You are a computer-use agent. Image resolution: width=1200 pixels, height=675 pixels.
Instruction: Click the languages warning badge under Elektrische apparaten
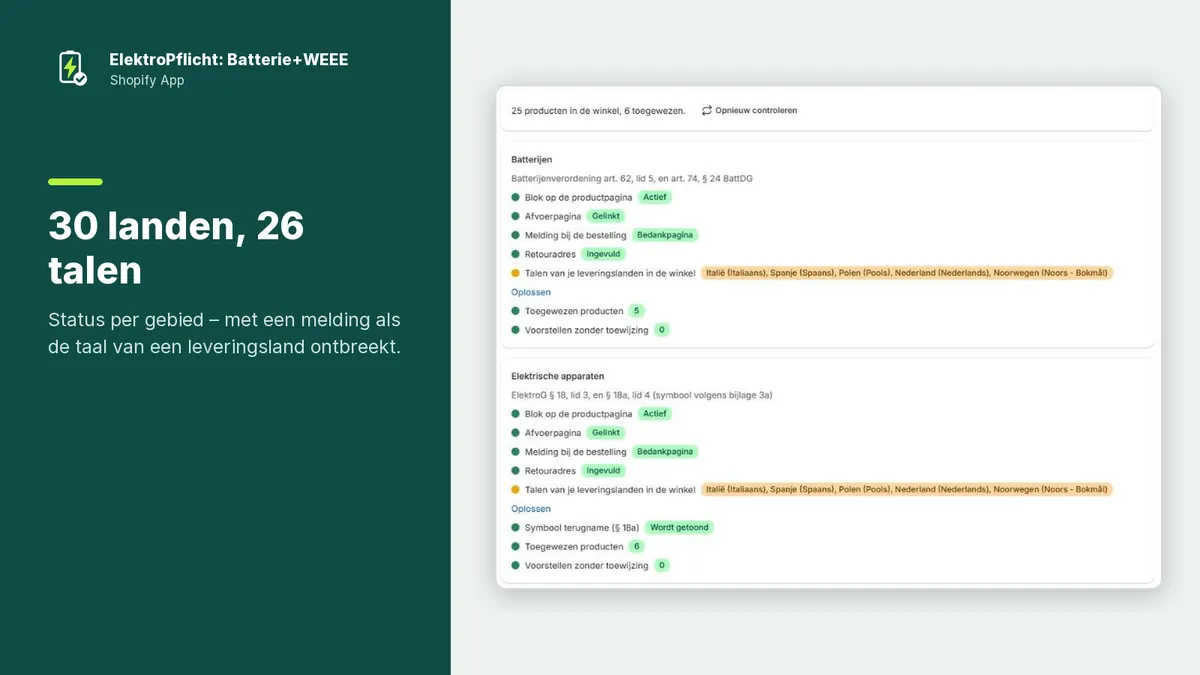pos(907,490)
